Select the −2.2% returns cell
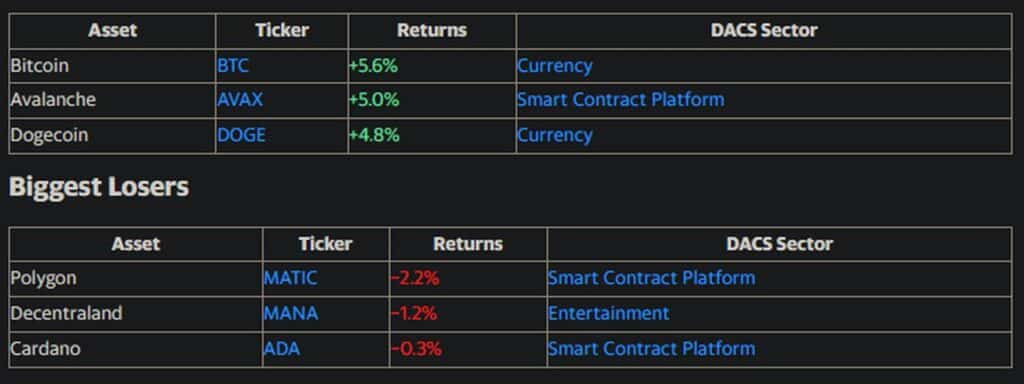The height and width of the screenshot is (384, 1024). 468,278
